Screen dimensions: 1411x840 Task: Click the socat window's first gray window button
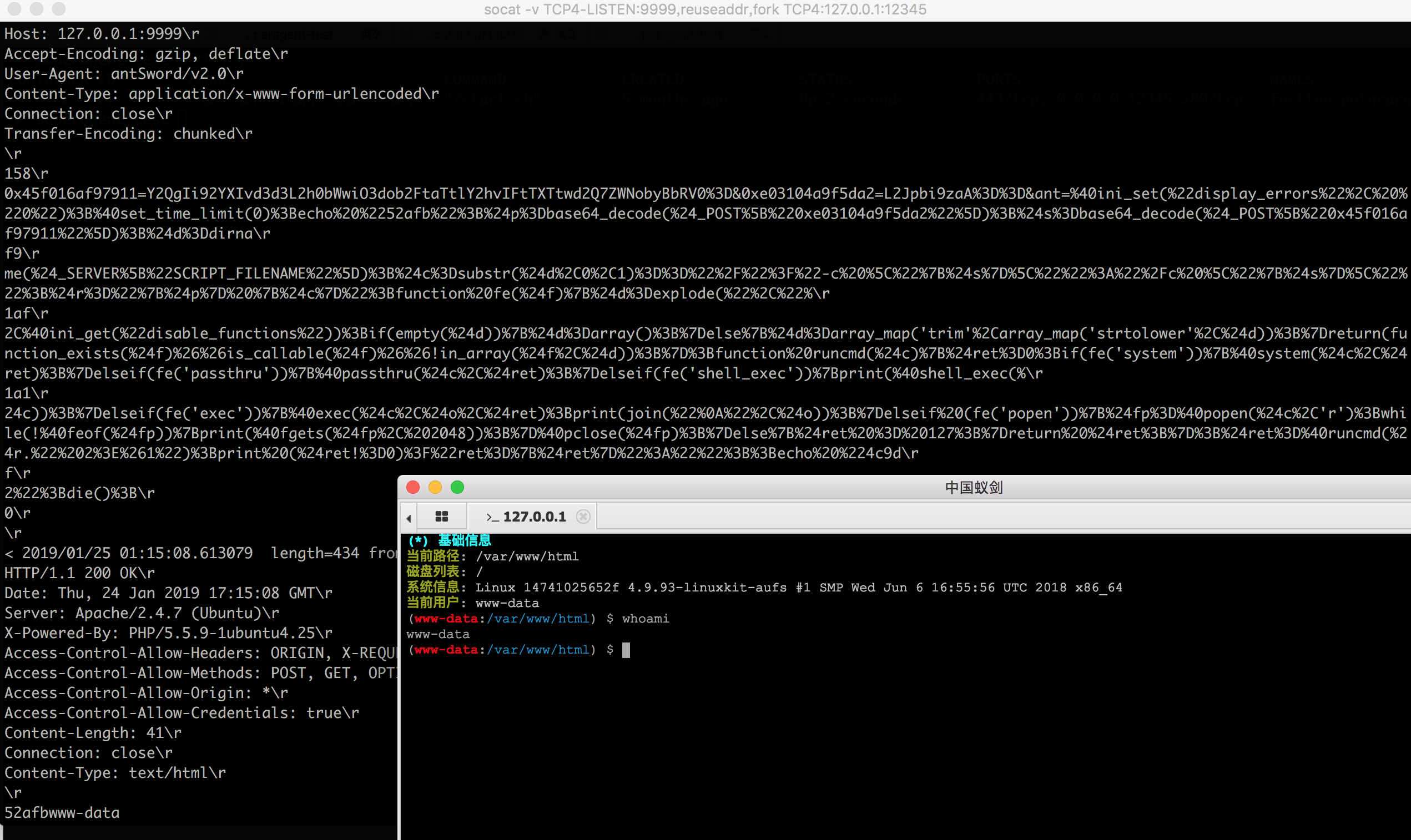tap(15, 8)
